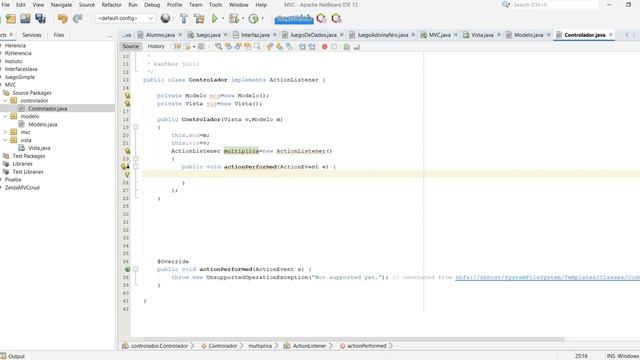The height and width of the screenshot is (360, 640).
Task: Open the Refactor menu
Action: [x=111, y=5]
